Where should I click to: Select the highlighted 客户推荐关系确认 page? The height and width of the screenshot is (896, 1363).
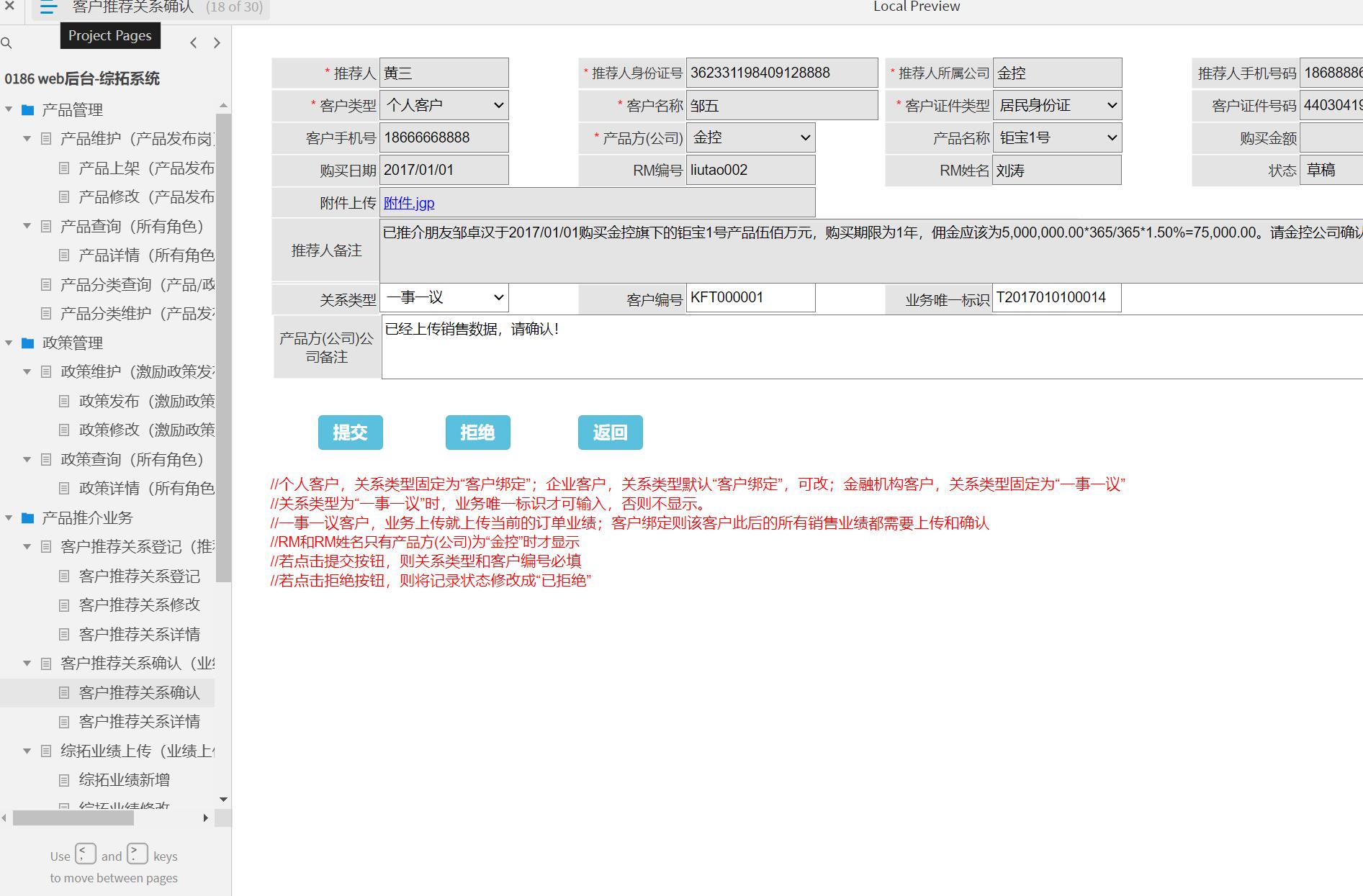point(140,693)
